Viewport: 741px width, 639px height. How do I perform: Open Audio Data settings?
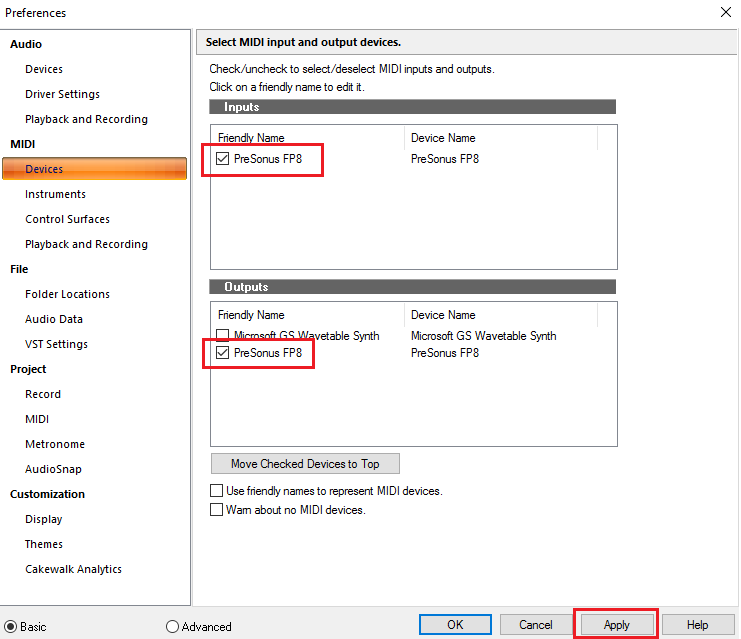pyautogui.click(x=54, y=319)
